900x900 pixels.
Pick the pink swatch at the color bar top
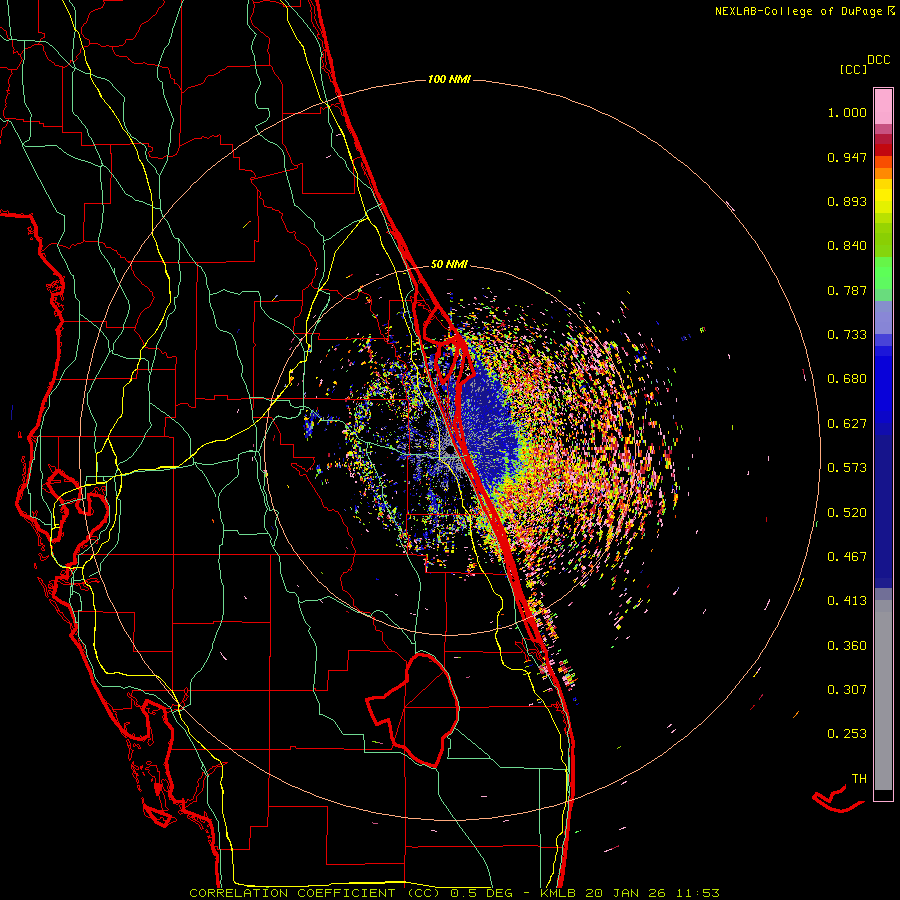883,106
